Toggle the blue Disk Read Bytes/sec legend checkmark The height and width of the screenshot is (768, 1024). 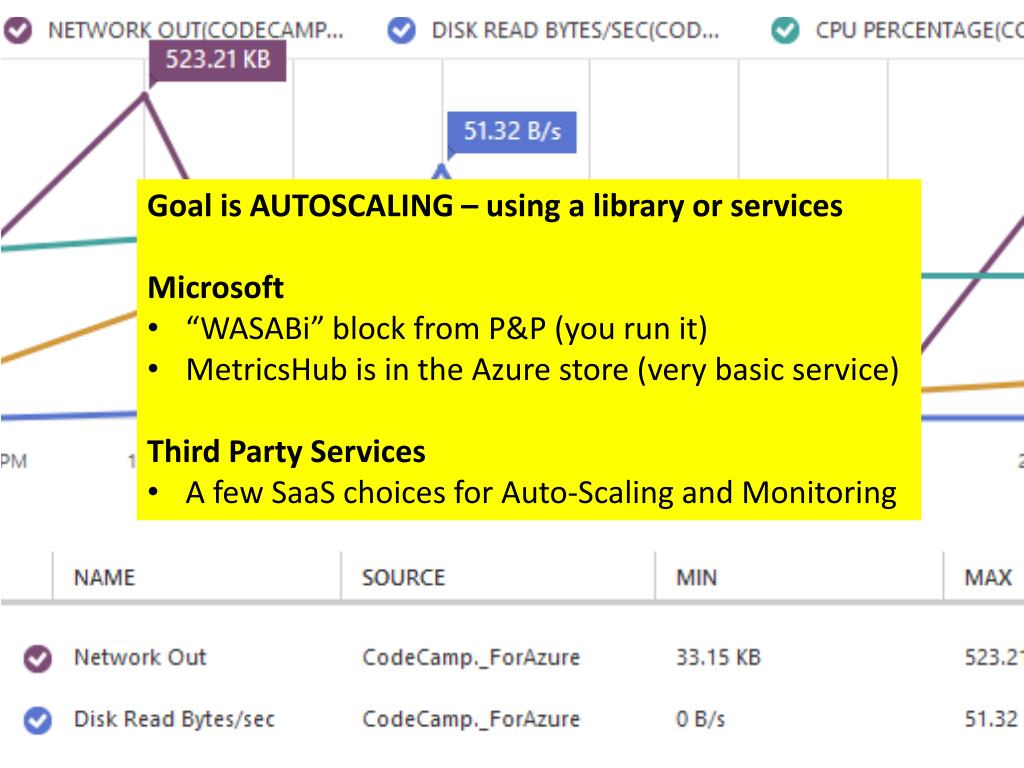coord(401,30)
